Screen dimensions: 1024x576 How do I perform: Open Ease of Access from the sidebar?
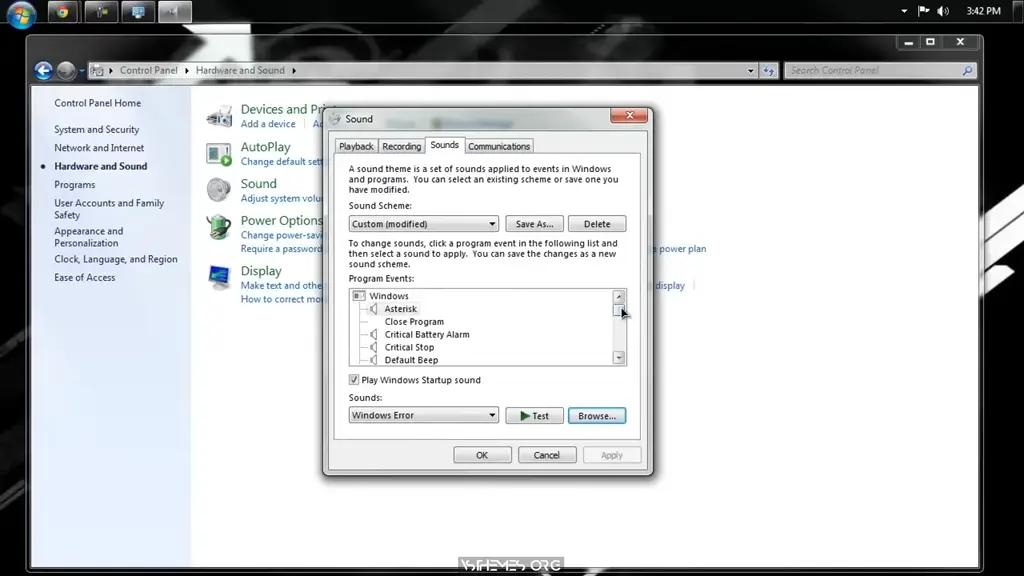84,277
